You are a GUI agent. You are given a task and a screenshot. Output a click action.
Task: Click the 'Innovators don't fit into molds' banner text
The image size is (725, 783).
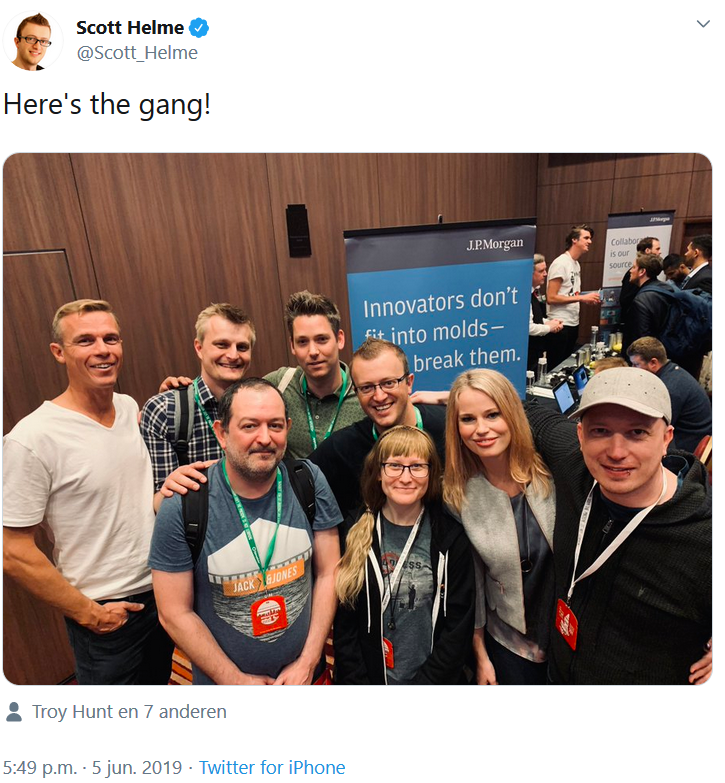point(441,330)
